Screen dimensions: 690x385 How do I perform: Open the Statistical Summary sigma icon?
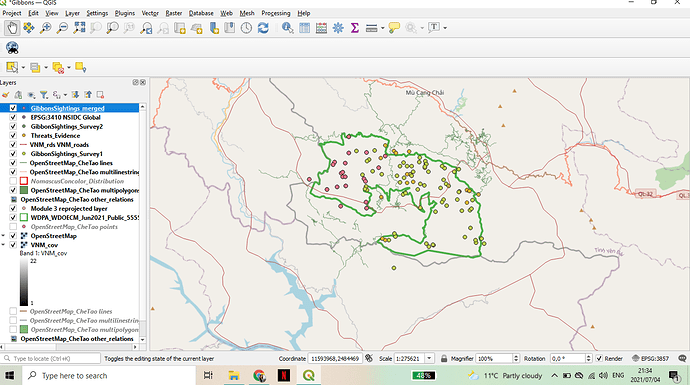[355, 28]
